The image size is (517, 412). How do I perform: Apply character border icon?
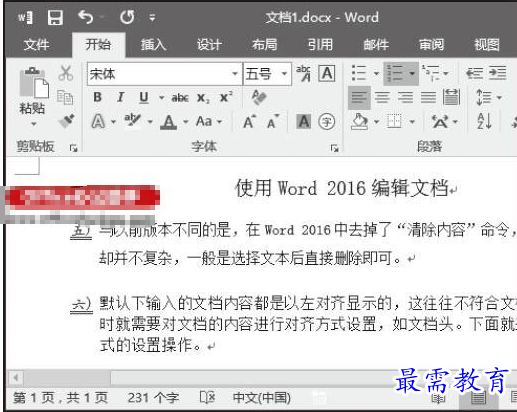point(327,73)
